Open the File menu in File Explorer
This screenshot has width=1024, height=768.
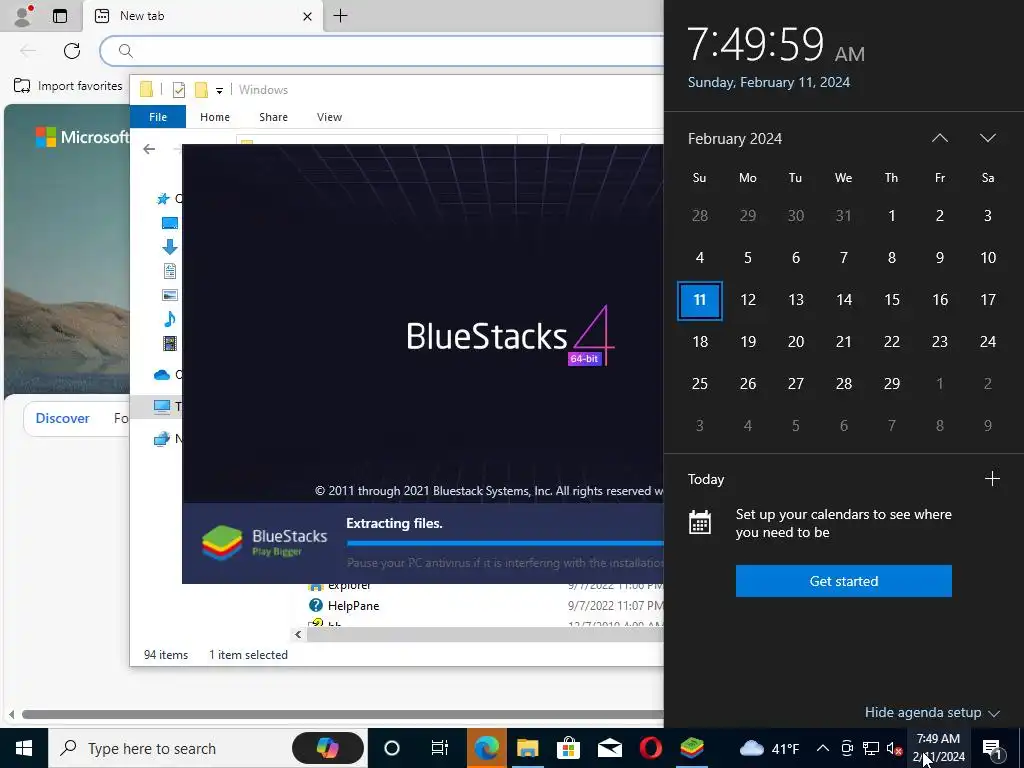[158, 117]
